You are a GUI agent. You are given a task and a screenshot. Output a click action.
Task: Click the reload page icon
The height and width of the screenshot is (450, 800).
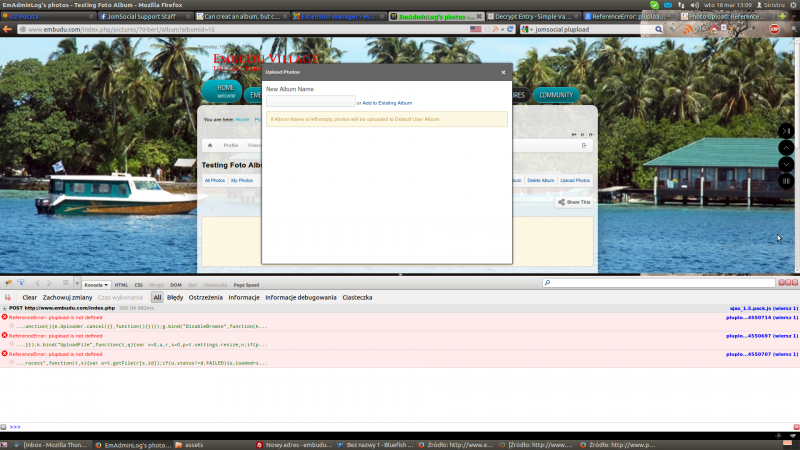[510, 29]
